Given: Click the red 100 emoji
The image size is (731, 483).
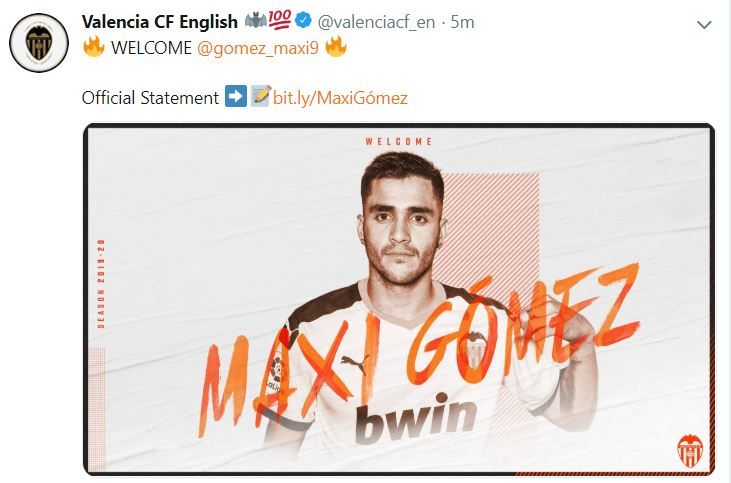Looking at the screenshot, I should (x=280, y=20).
